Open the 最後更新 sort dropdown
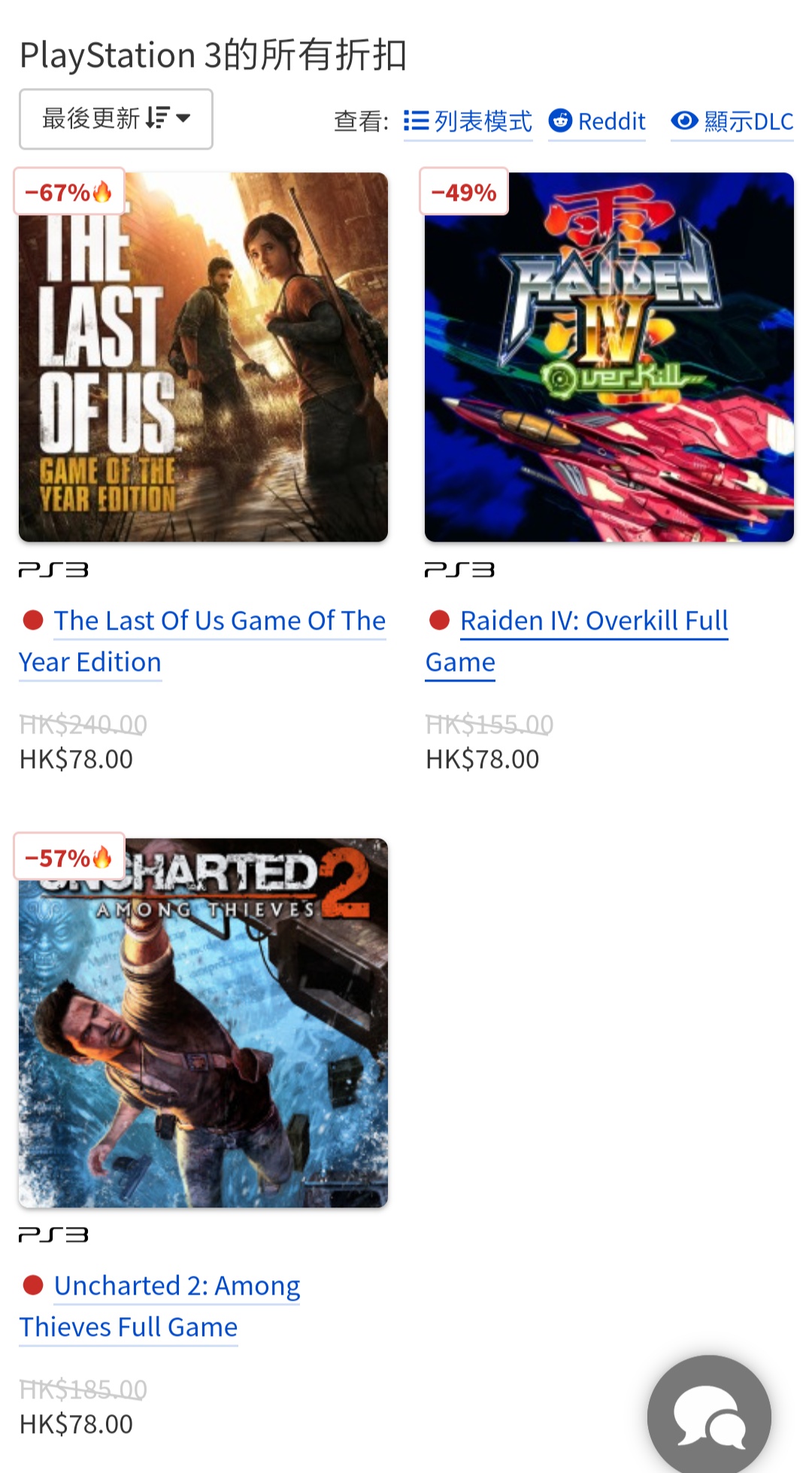 point(116,119)
